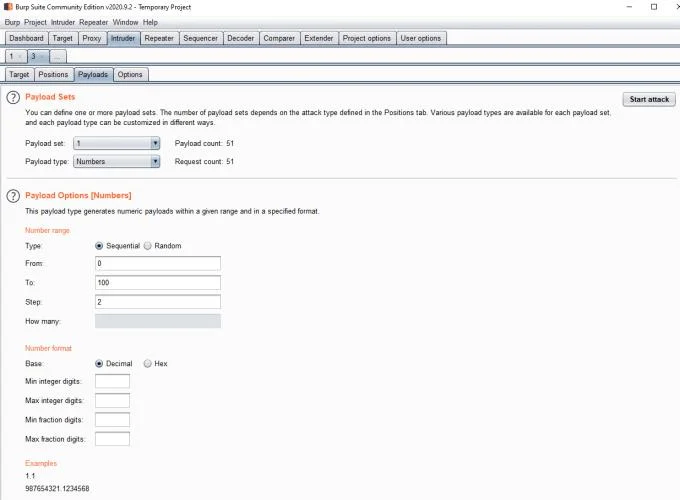Viewport: 680px width, 500px height.
Task: Switch to the Comparer tab
Action: 279,38
